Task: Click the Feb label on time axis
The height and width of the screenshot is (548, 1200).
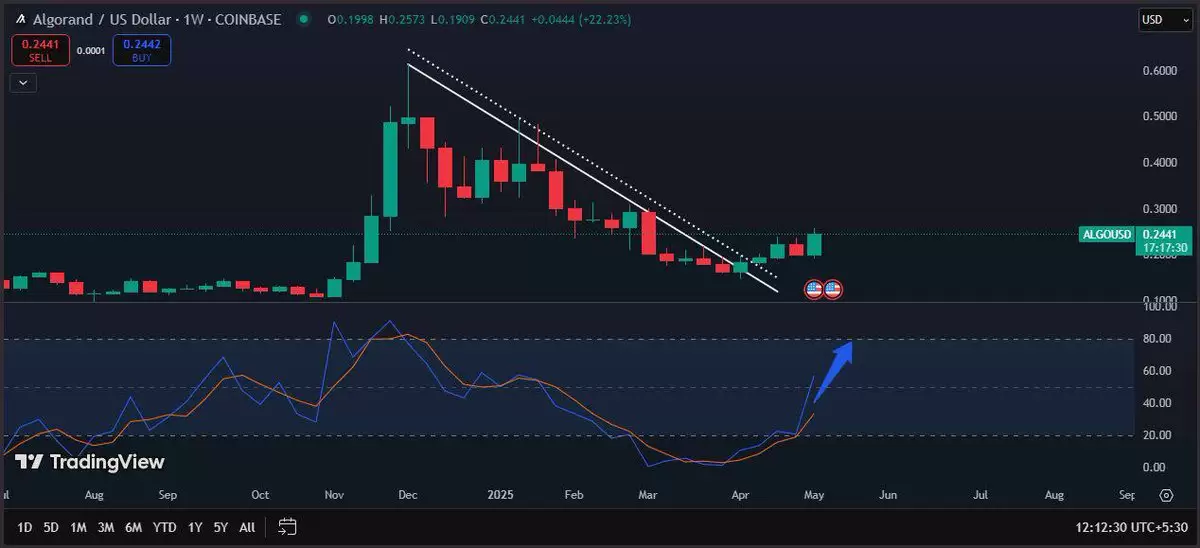Action: click(573, 495)
